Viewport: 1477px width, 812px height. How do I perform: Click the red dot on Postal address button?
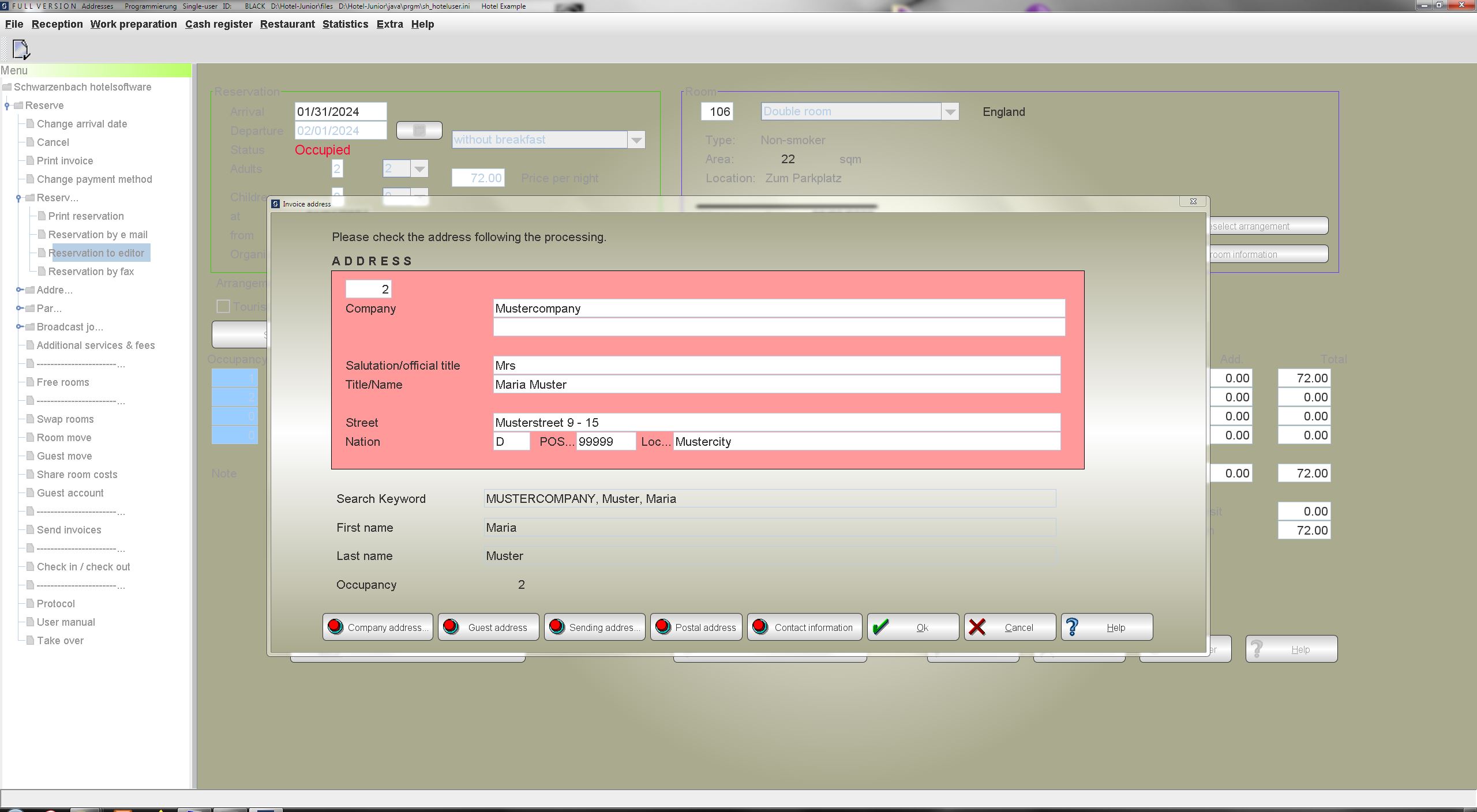pos(663,627)
